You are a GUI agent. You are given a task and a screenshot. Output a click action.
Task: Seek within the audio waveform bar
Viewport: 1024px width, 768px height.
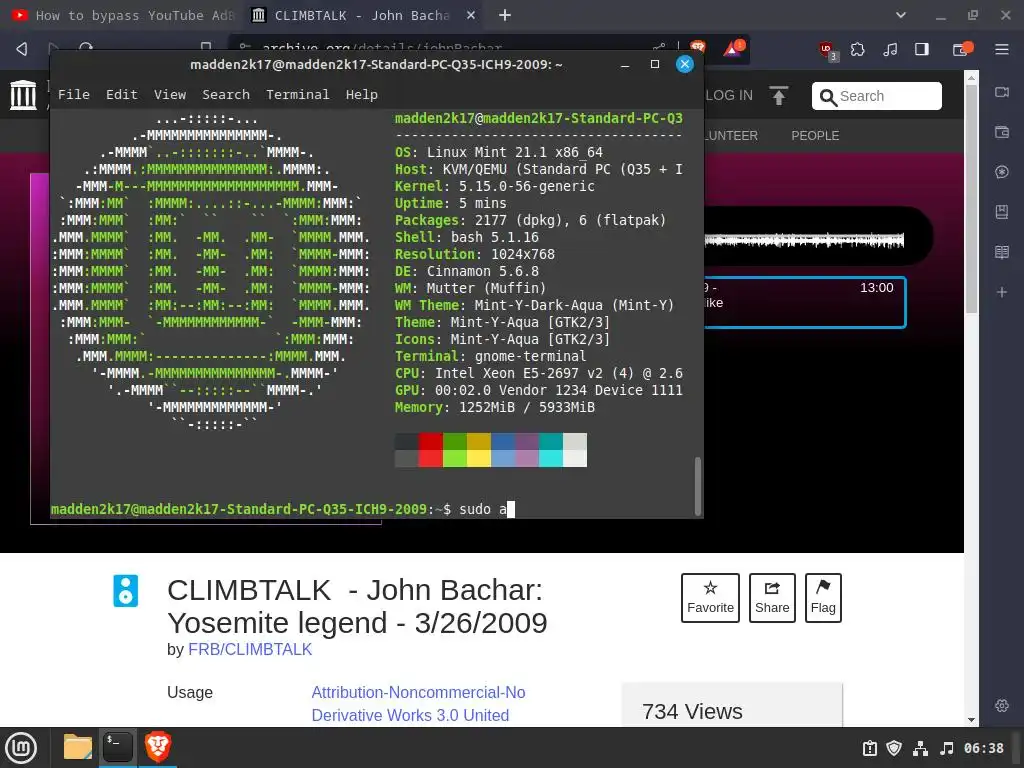(804, 240)
